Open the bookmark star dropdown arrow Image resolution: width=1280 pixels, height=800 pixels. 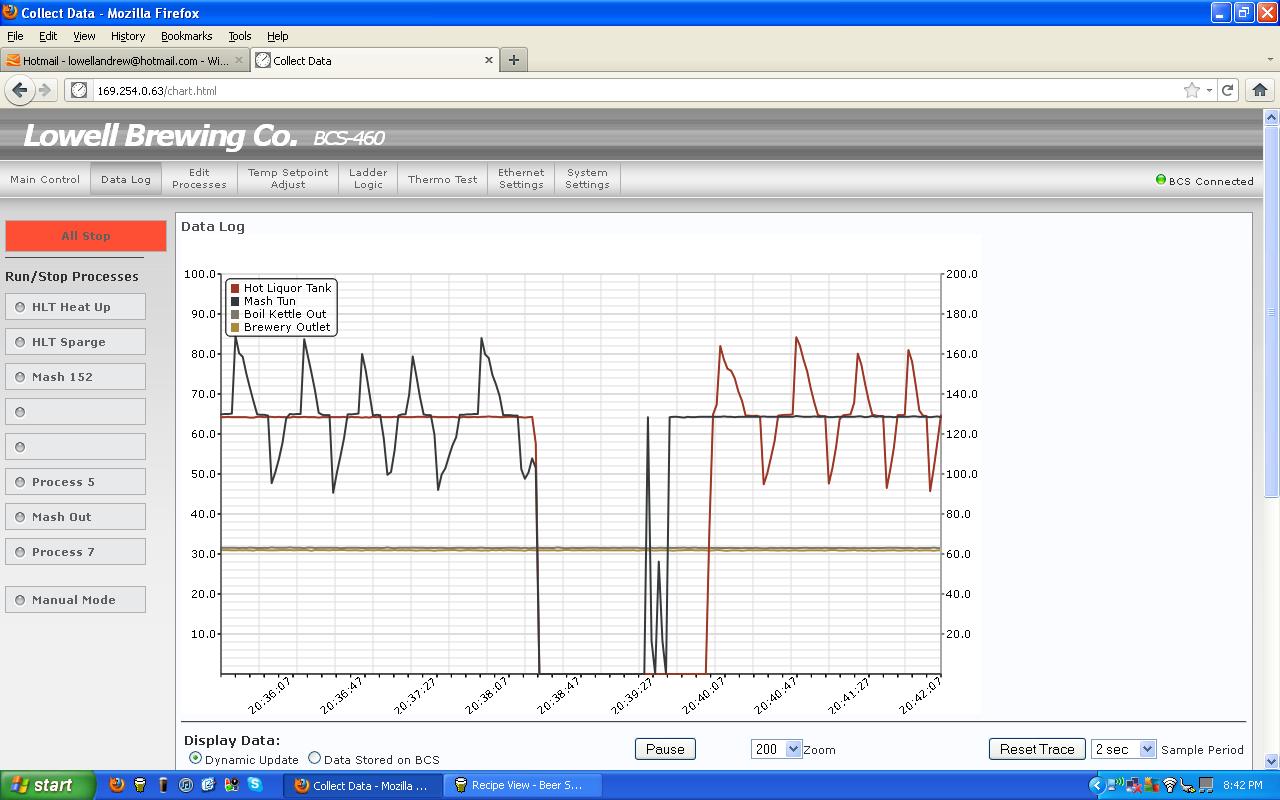1209,90
